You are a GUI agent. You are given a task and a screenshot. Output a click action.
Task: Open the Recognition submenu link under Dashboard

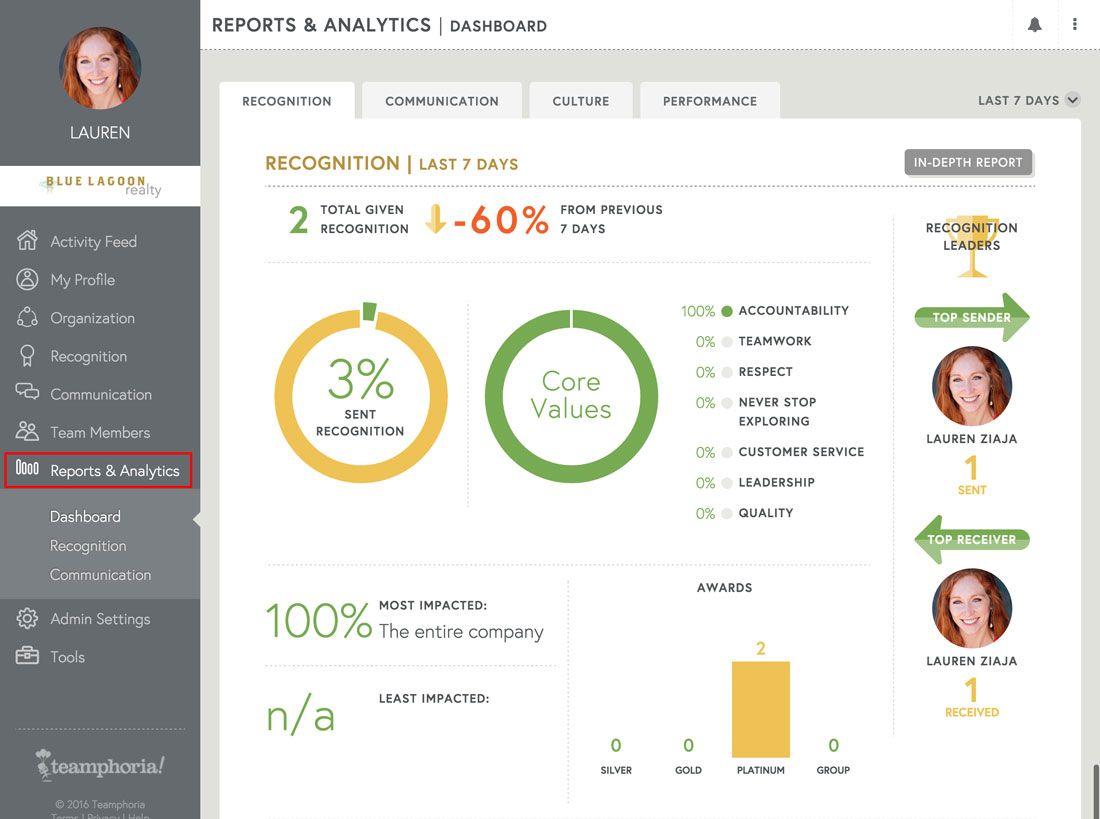coord(88,546)
